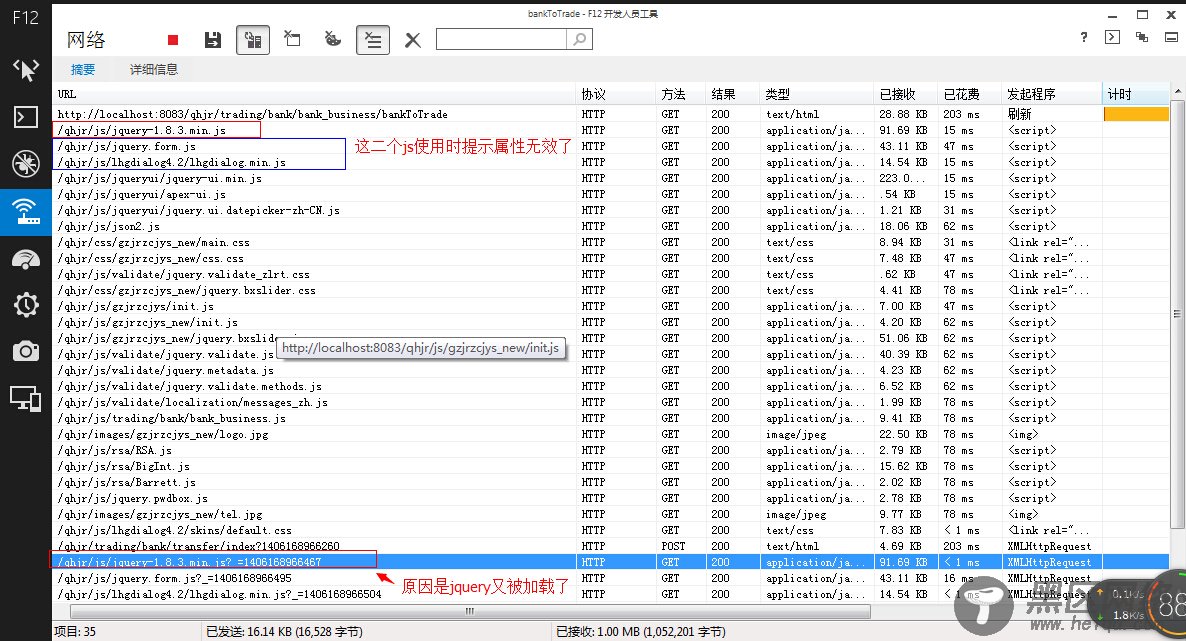Select the json2.js request row
This screenshot has width=1186, height=641.
click(x=610, y=226)
